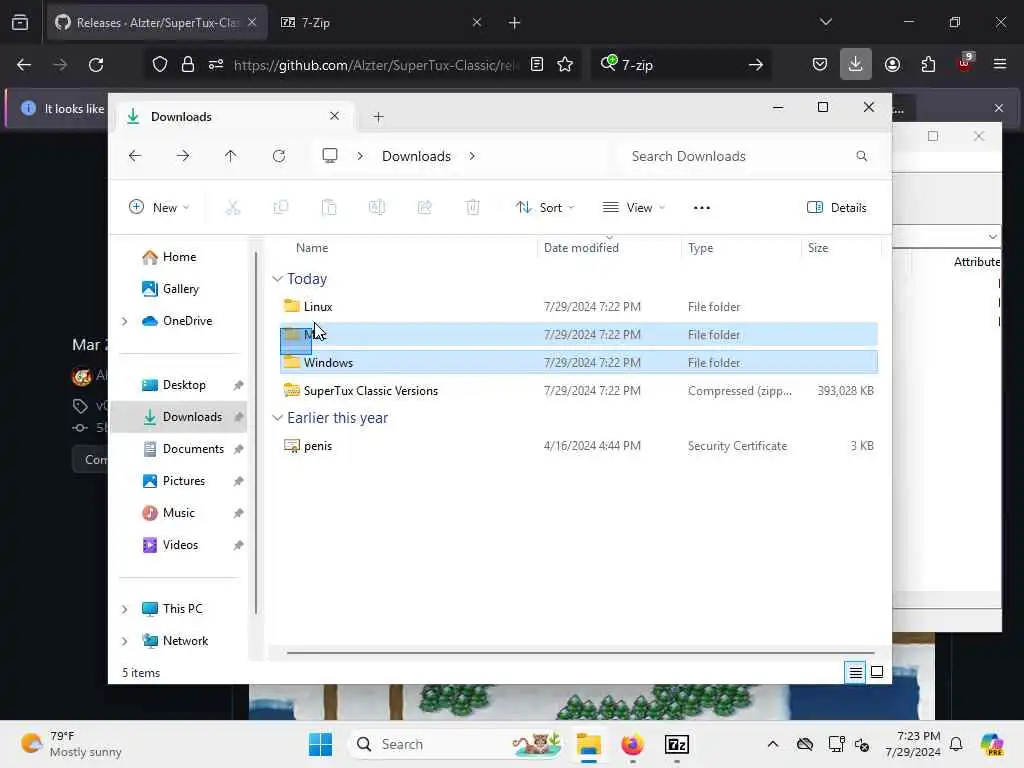
Task: Open Firefox extensions puzzle icon
Action: tap(928, 64)
